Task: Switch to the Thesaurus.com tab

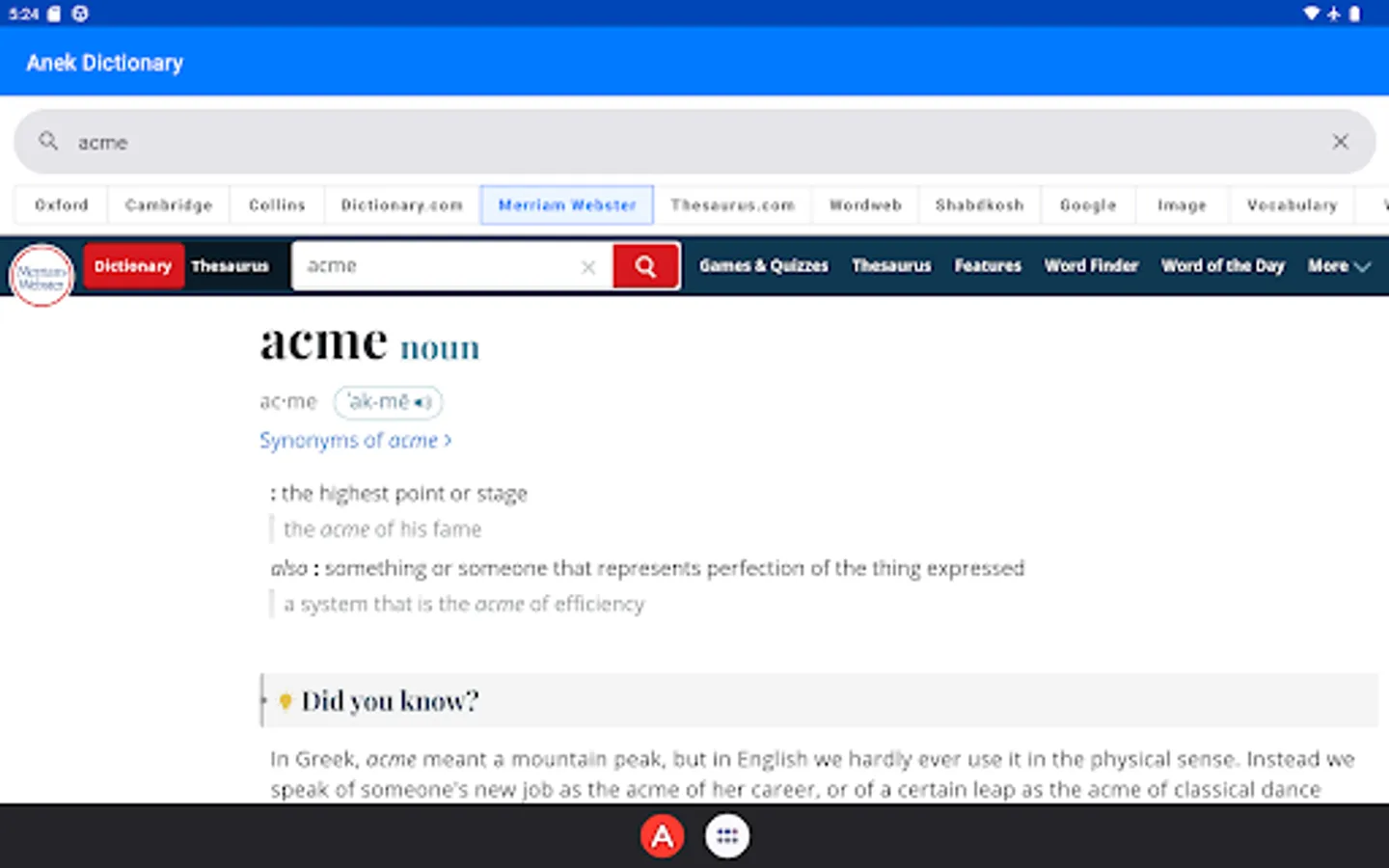Action: click(733, 205)
